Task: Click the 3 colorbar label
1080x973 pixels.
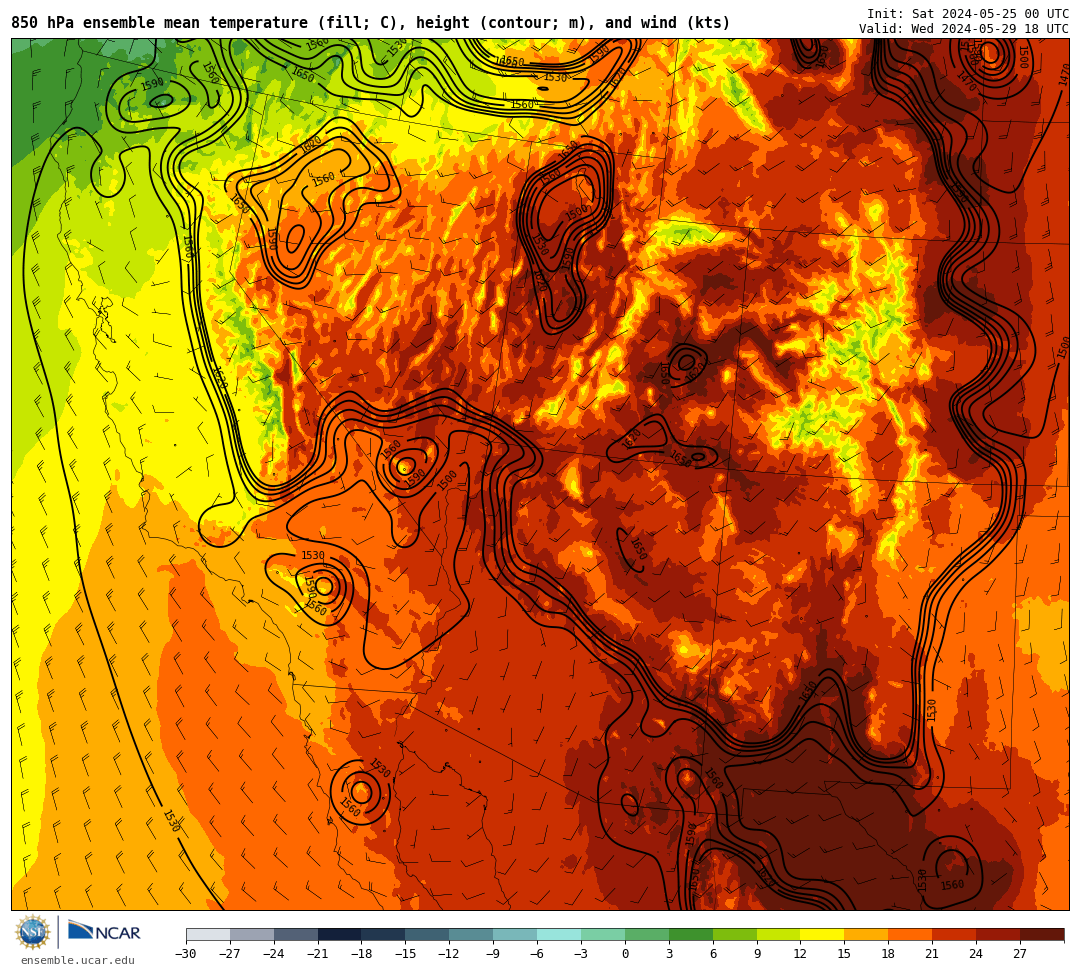Action: (669, 954)
